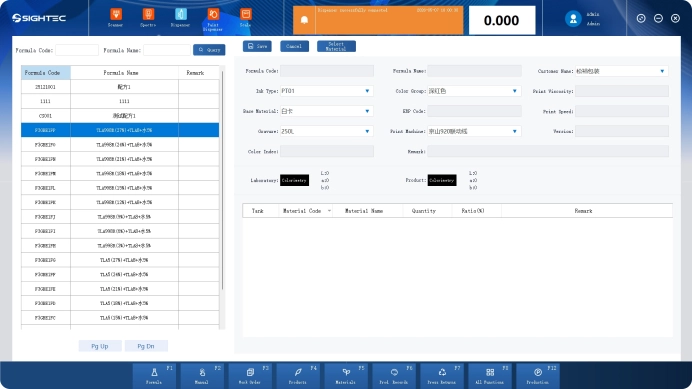This screenshot has width=692, height=389.
Task: Click the Laboratory Colorimetry black swatch
Action: coord(294,180)
